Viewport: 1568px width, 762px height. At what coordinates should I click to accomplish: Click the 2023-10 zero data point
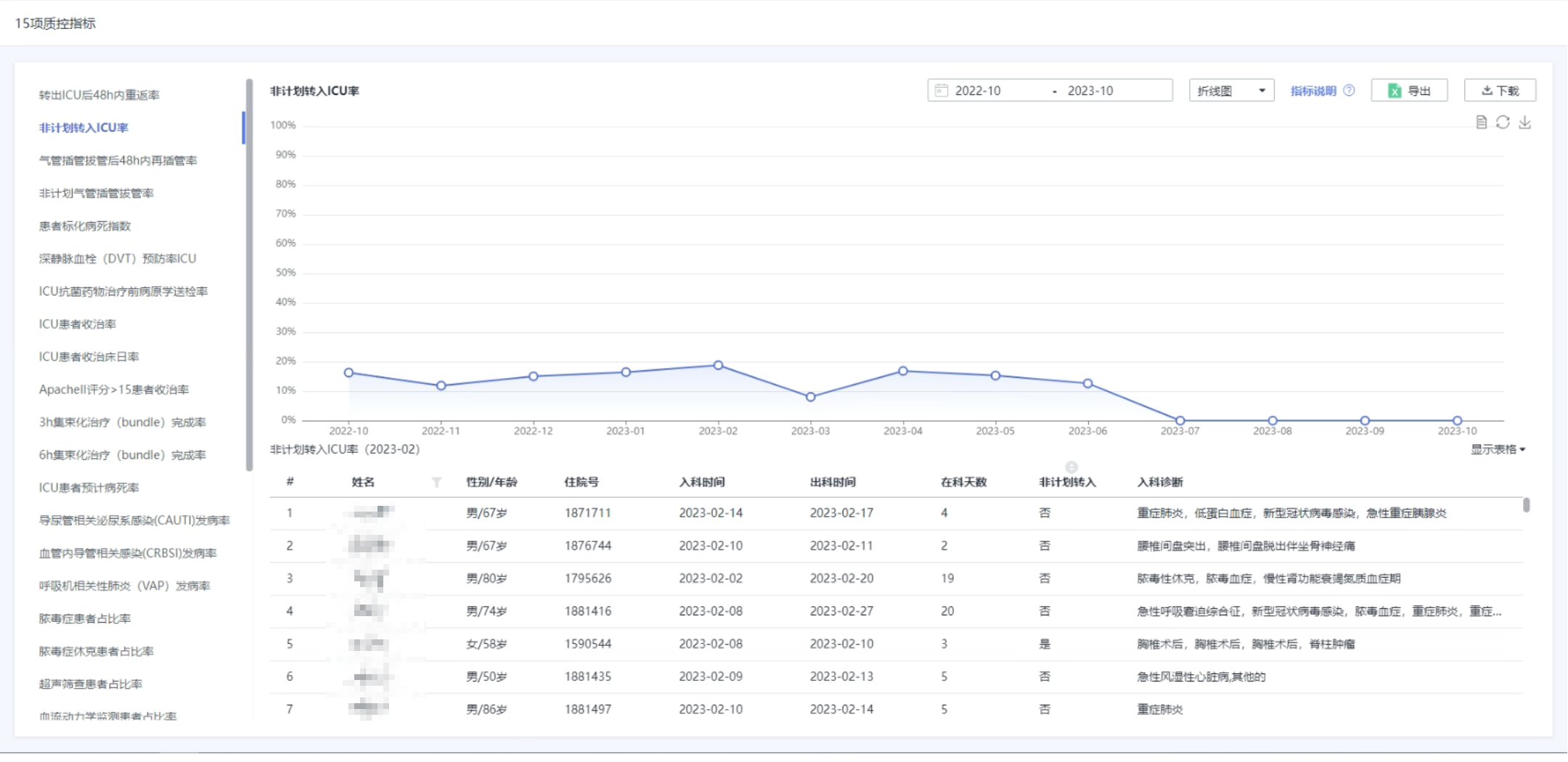point(1457,420)
